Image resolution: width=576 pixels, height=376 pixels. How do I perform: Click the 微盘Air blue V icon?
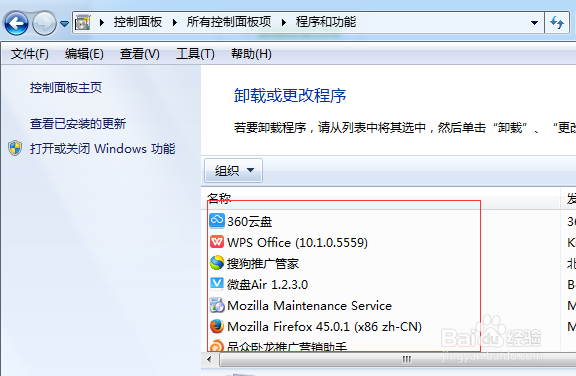(217, 283)
